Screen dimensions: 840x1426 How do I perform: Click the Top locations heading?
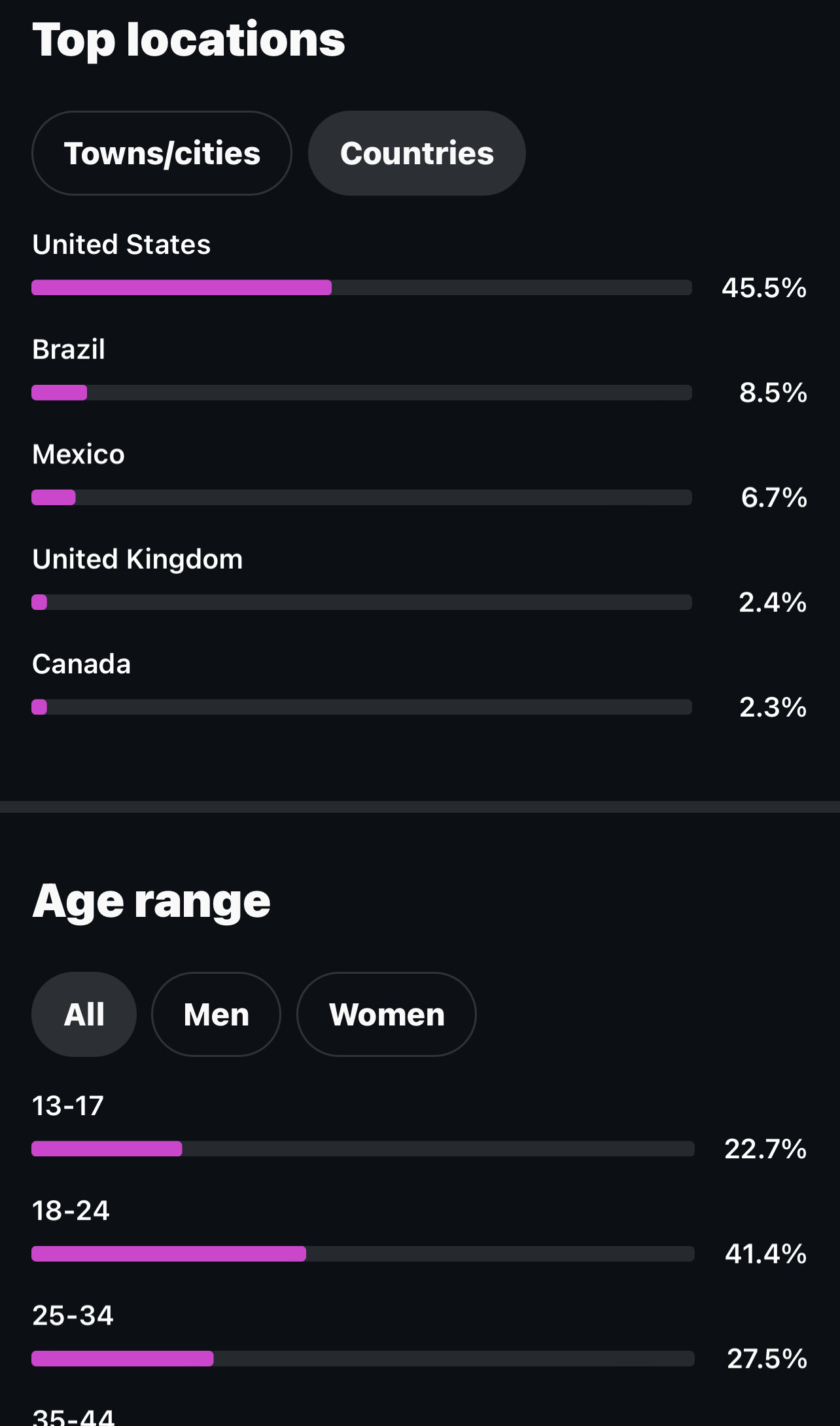click(x=188, y=40)
